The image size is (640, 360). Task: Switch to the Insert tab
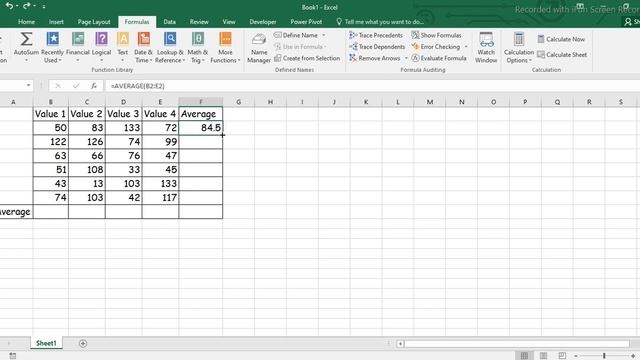coord(56,22)
